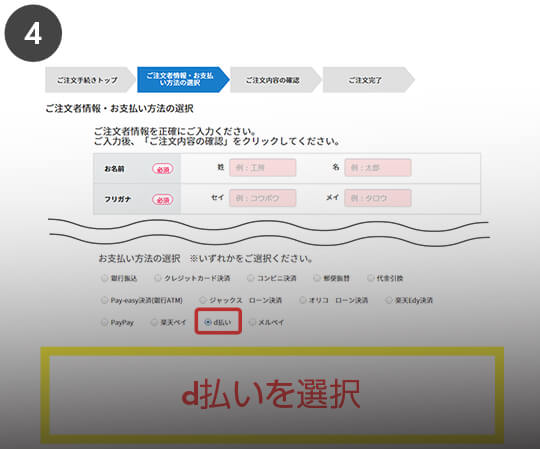
Task: Click the ご注文完了 step tab
Action: [x=368, y=80]
